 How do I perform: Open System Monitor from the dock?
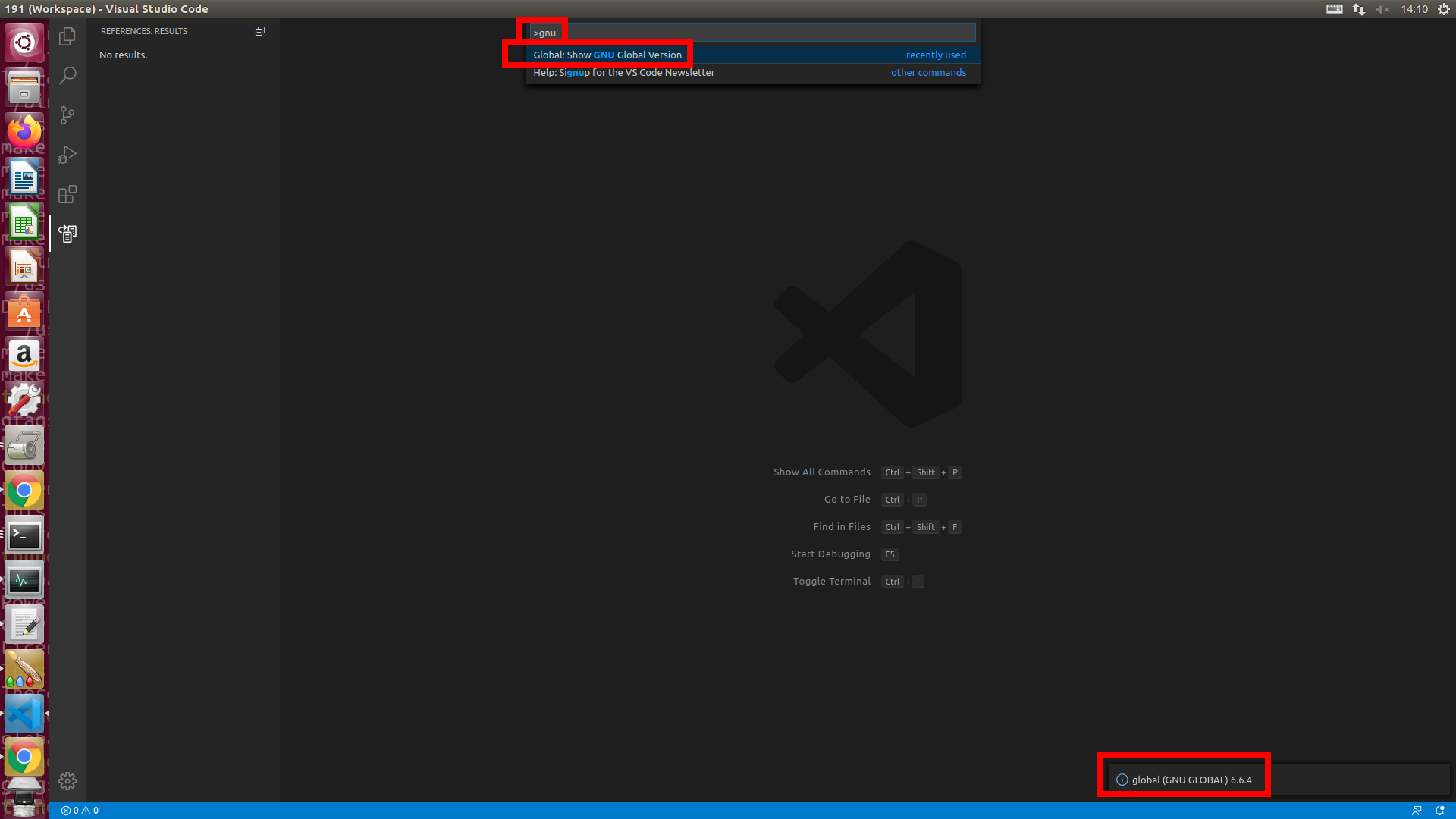pyautogui.click(x=24, y=580)
